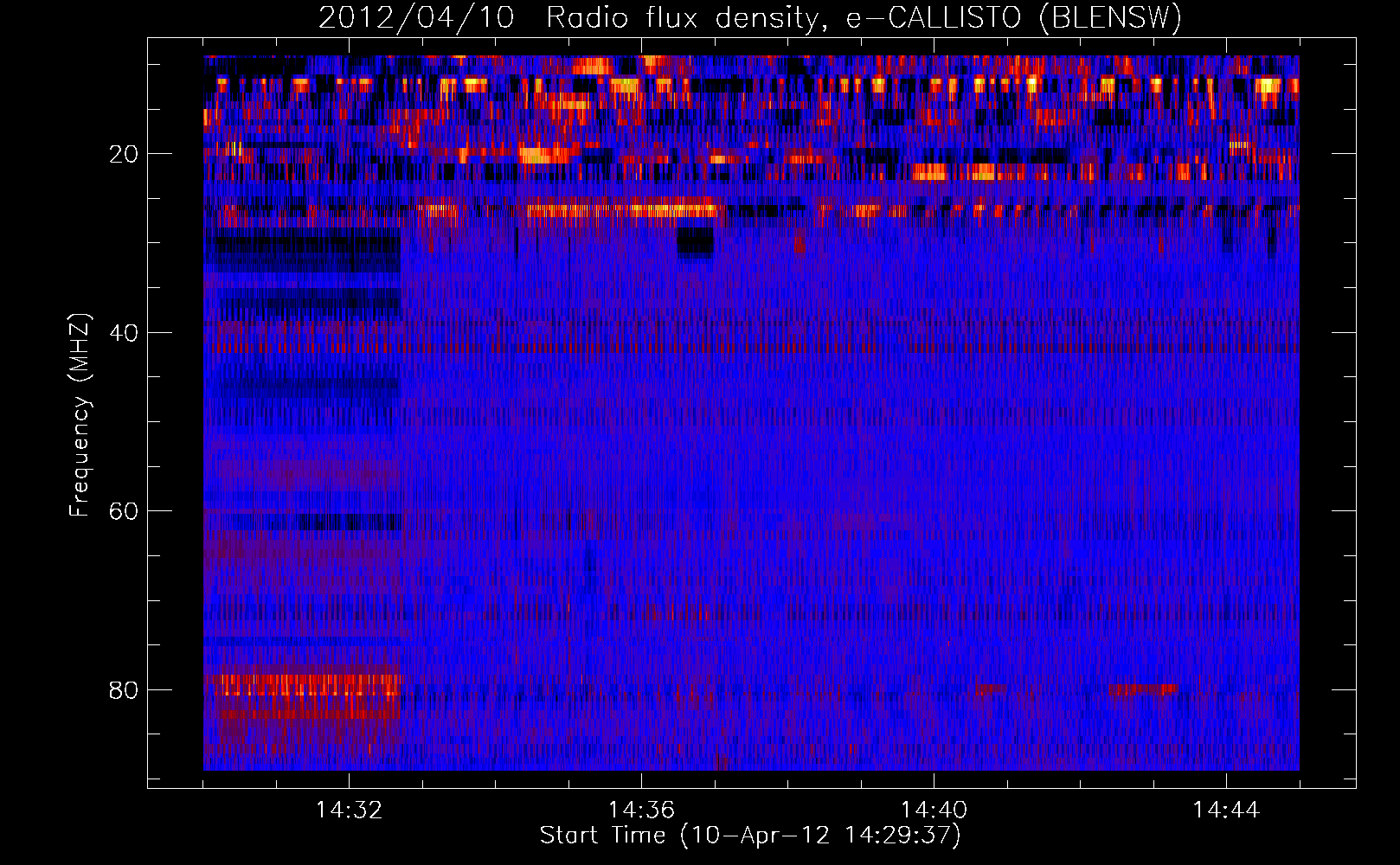
Task: Click the 40 MHz frequency tick label
Action: tap(125, 333)
